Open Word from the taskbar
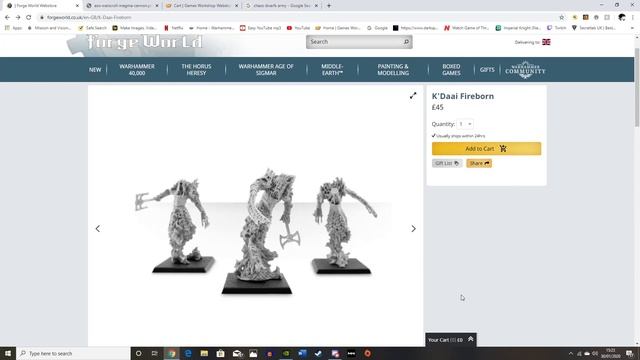The width and height of the screenshot is (640, 360). [x=302, y=353]
